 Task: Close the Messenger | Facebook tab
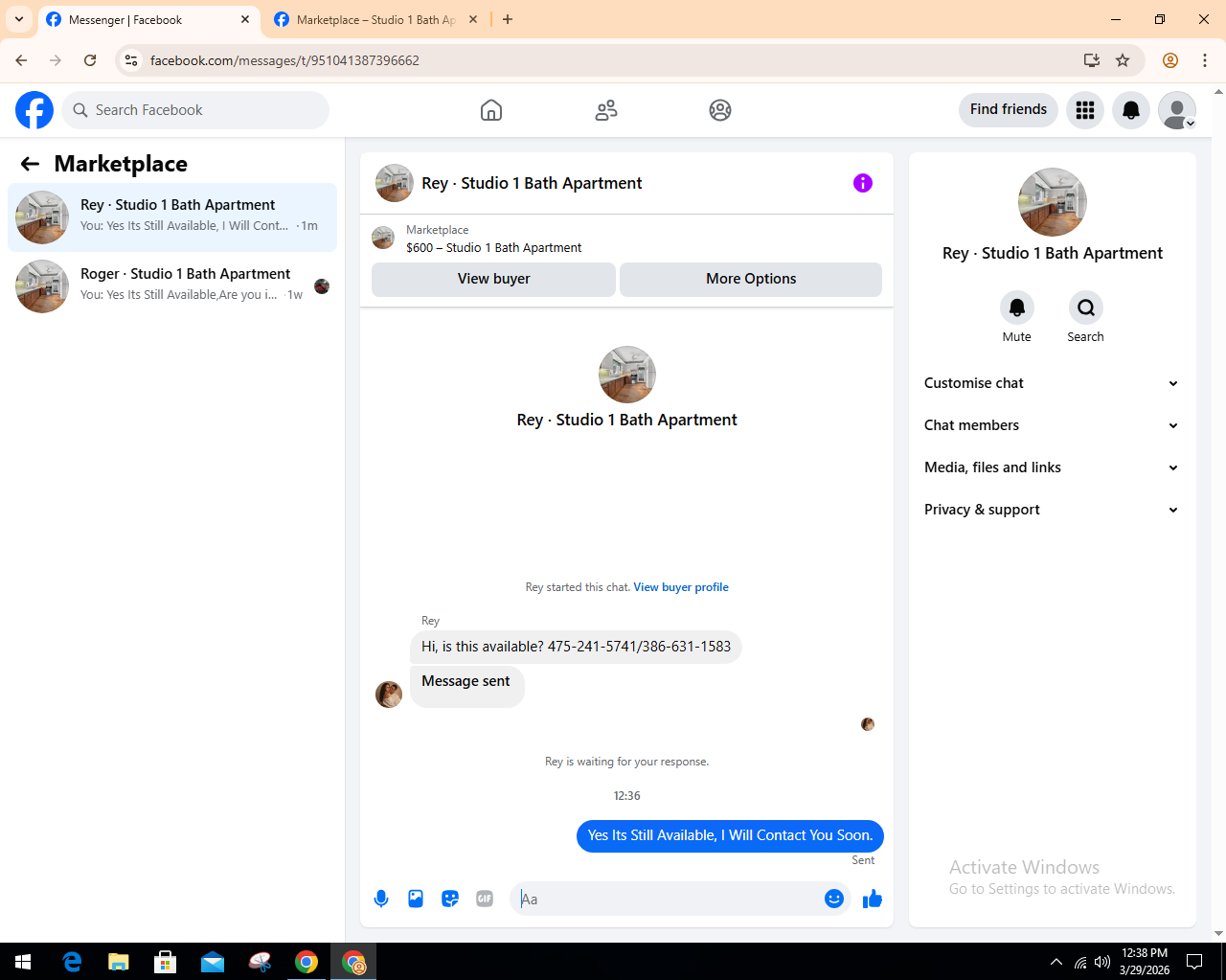click(245, 19)
